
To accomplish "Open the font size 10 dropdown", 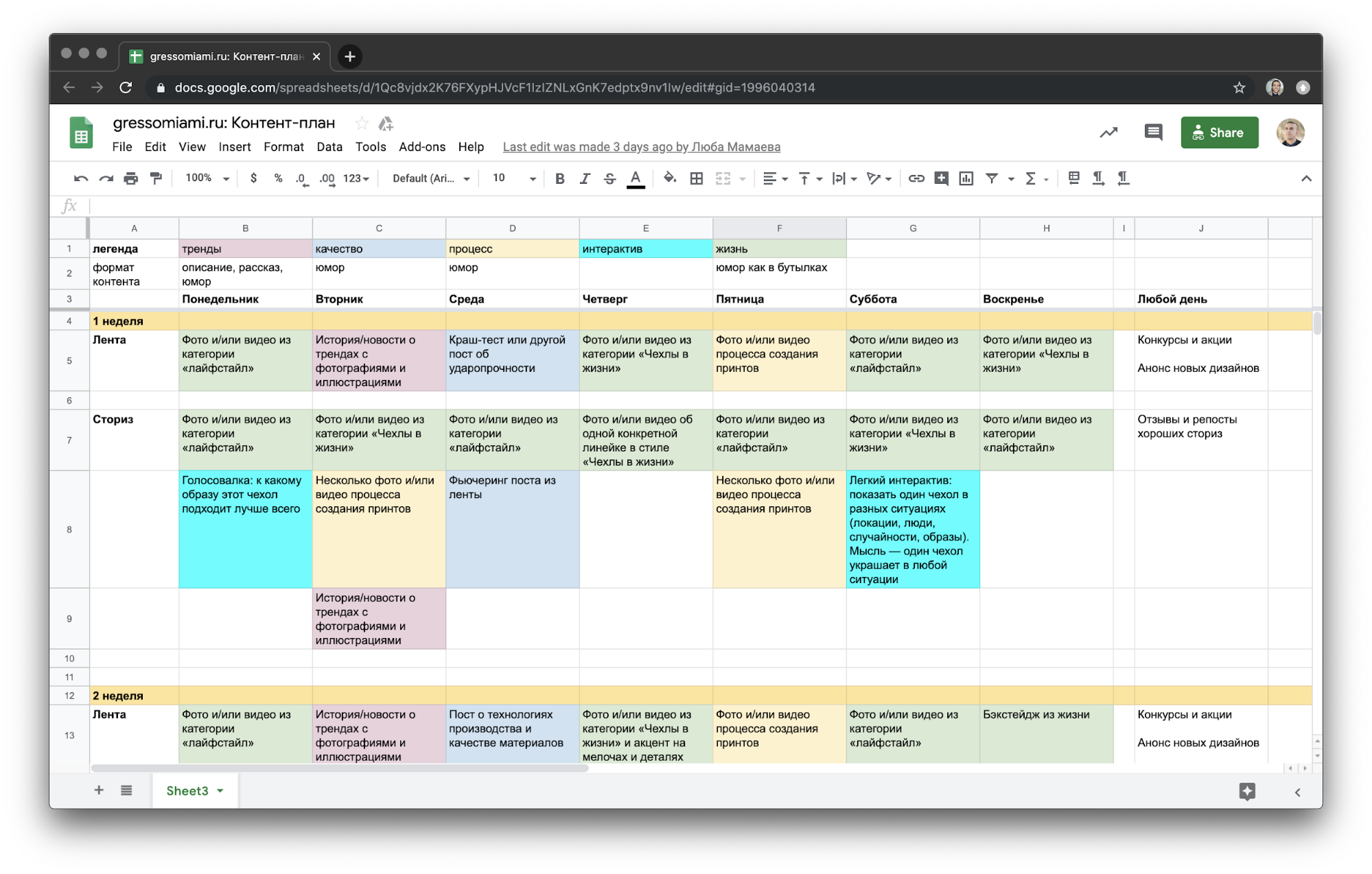I will pyautogui.click(x=514, y=178).
